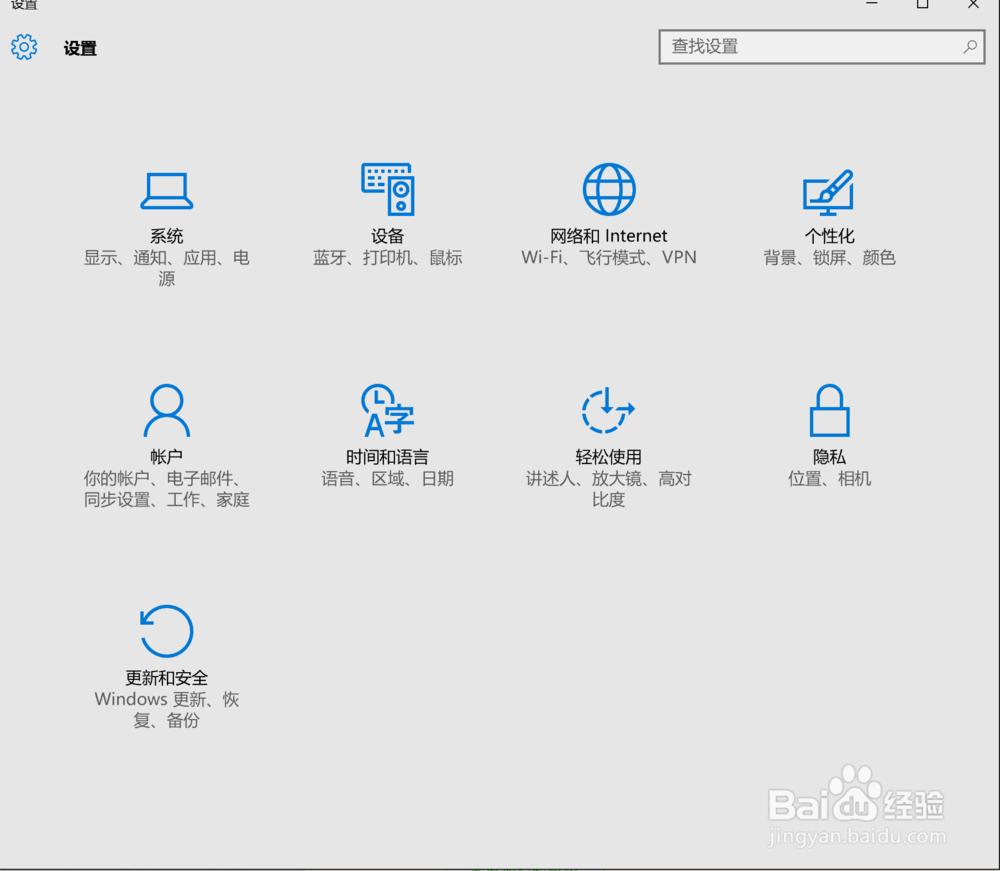Focus the 查找设置 search field
This screenshot has height=871, width=1000.
click(x=822, y=47)
